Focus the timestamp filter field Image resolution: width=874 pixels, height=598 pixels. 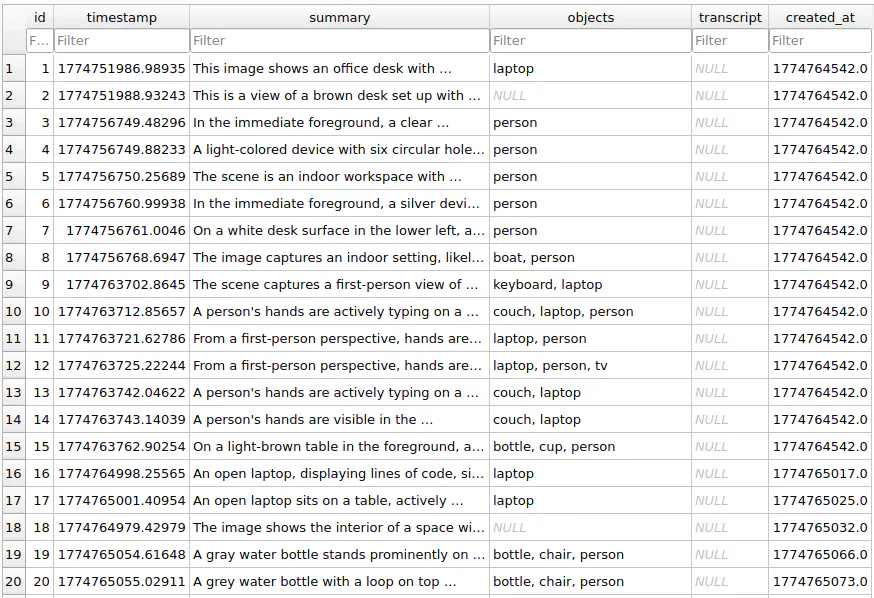point(122,41)
